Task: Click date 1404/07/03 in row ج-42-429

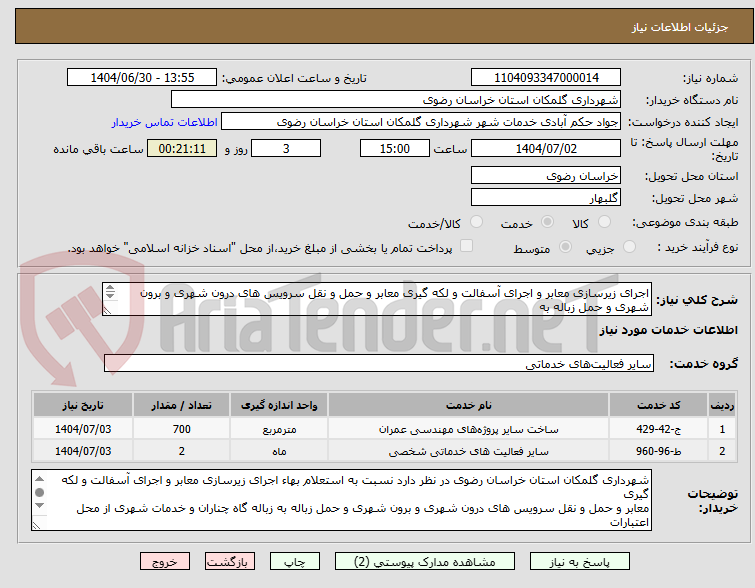Action: pos(83,429)
